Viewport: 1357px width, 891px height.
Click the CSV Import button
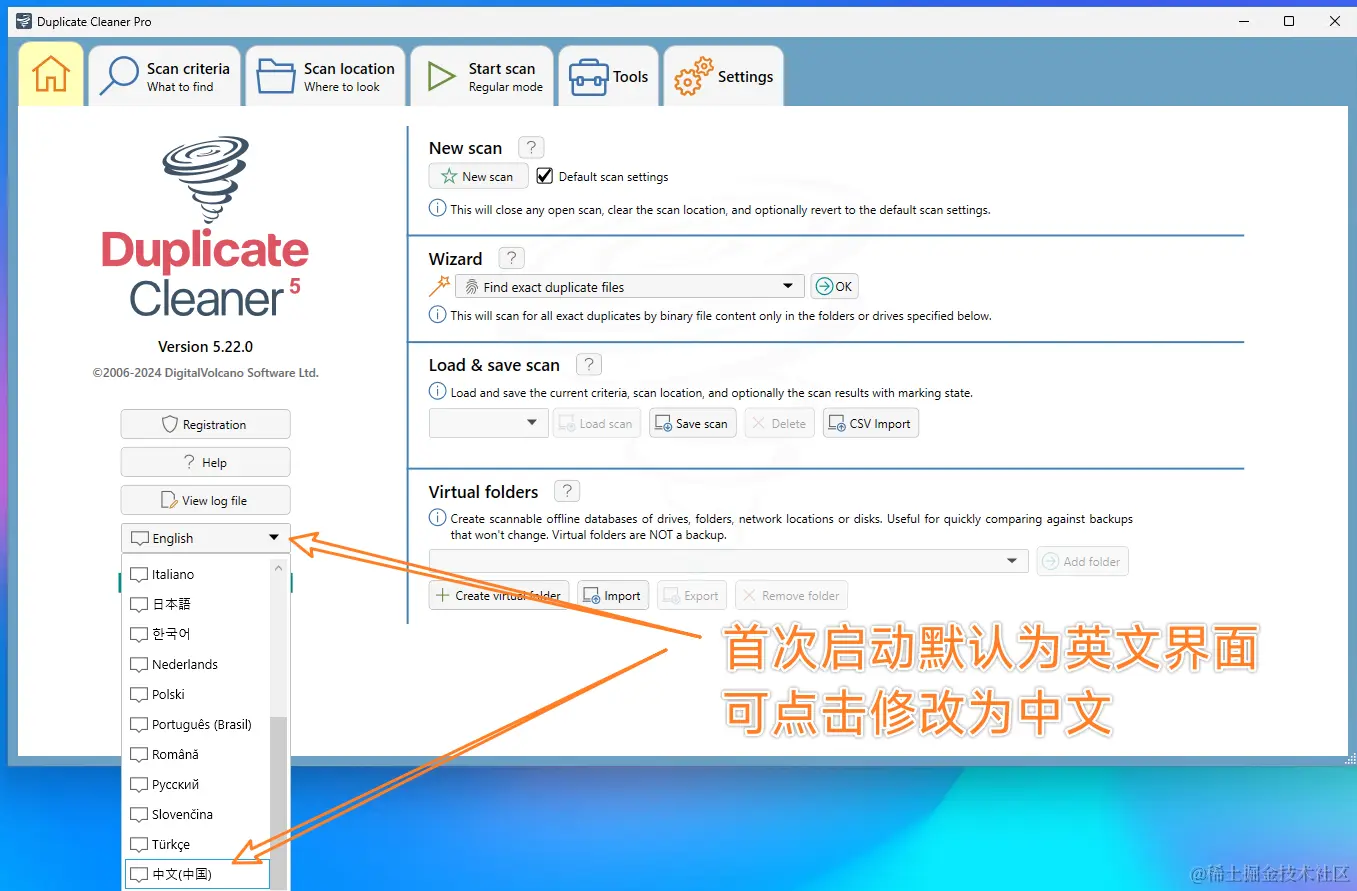click(870, 423)
